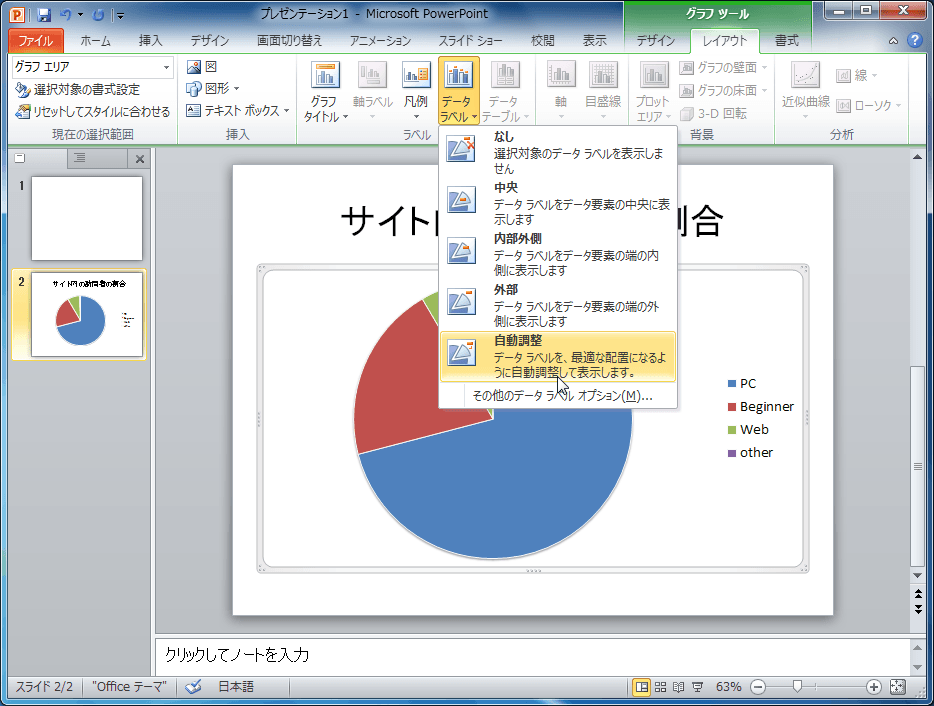The image size is (934, 706).
Task: Switch to the スライド ショー tab
Action: pyautogui.click(x=470, y=41)
